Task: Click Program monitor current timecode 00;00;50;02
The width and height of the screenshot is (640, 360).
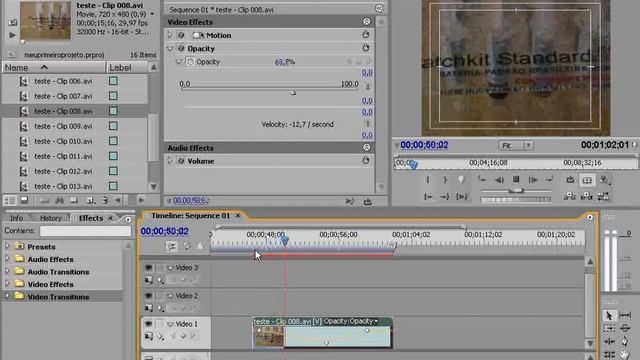Action: (x=424, y=145)
